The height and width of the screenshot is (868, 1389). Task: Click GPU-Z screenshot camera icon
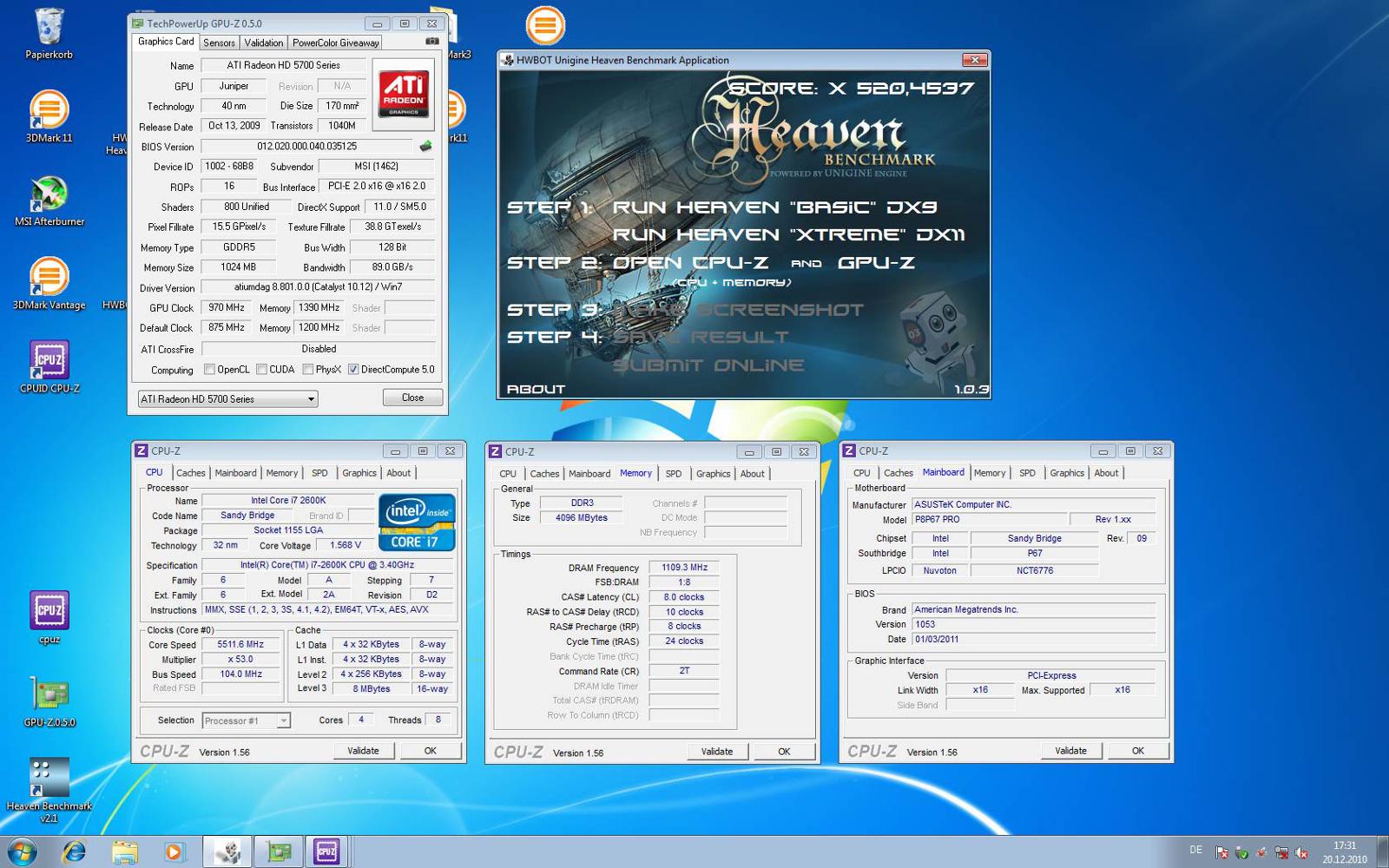tap(431, 41)
